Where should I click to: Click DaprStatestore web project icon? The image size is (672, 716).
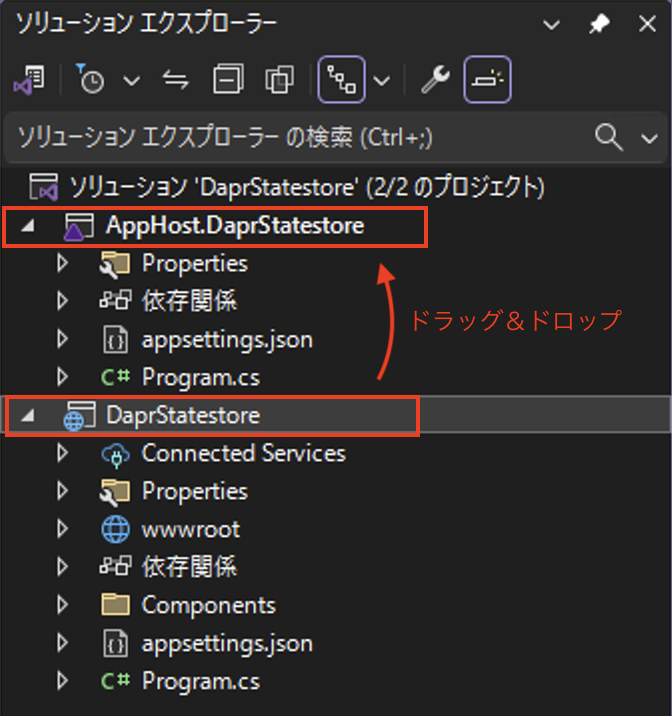(79, 416)
